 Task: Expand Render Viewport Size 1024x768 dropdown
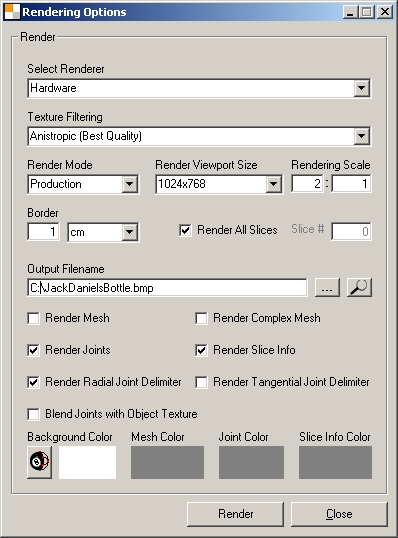click(273, 184)
